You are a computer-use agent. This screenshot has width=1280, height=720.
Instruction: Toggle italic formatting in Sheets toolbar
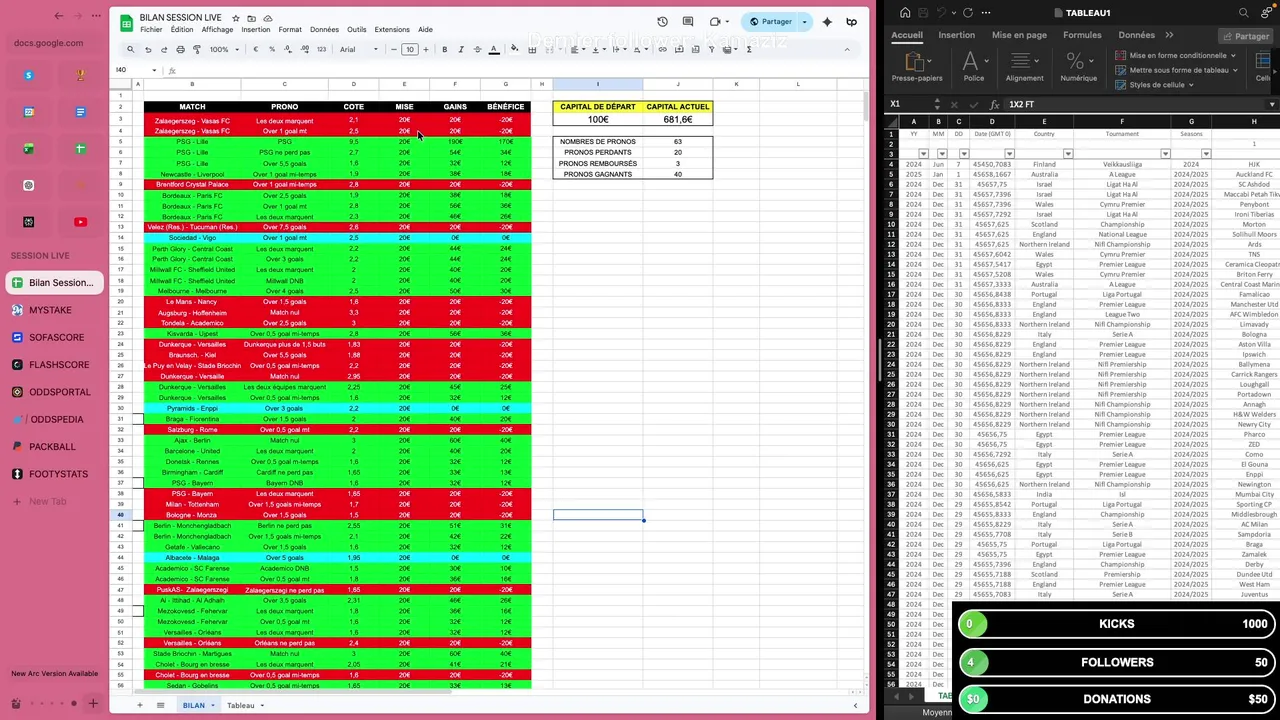[x=460, y=49]
